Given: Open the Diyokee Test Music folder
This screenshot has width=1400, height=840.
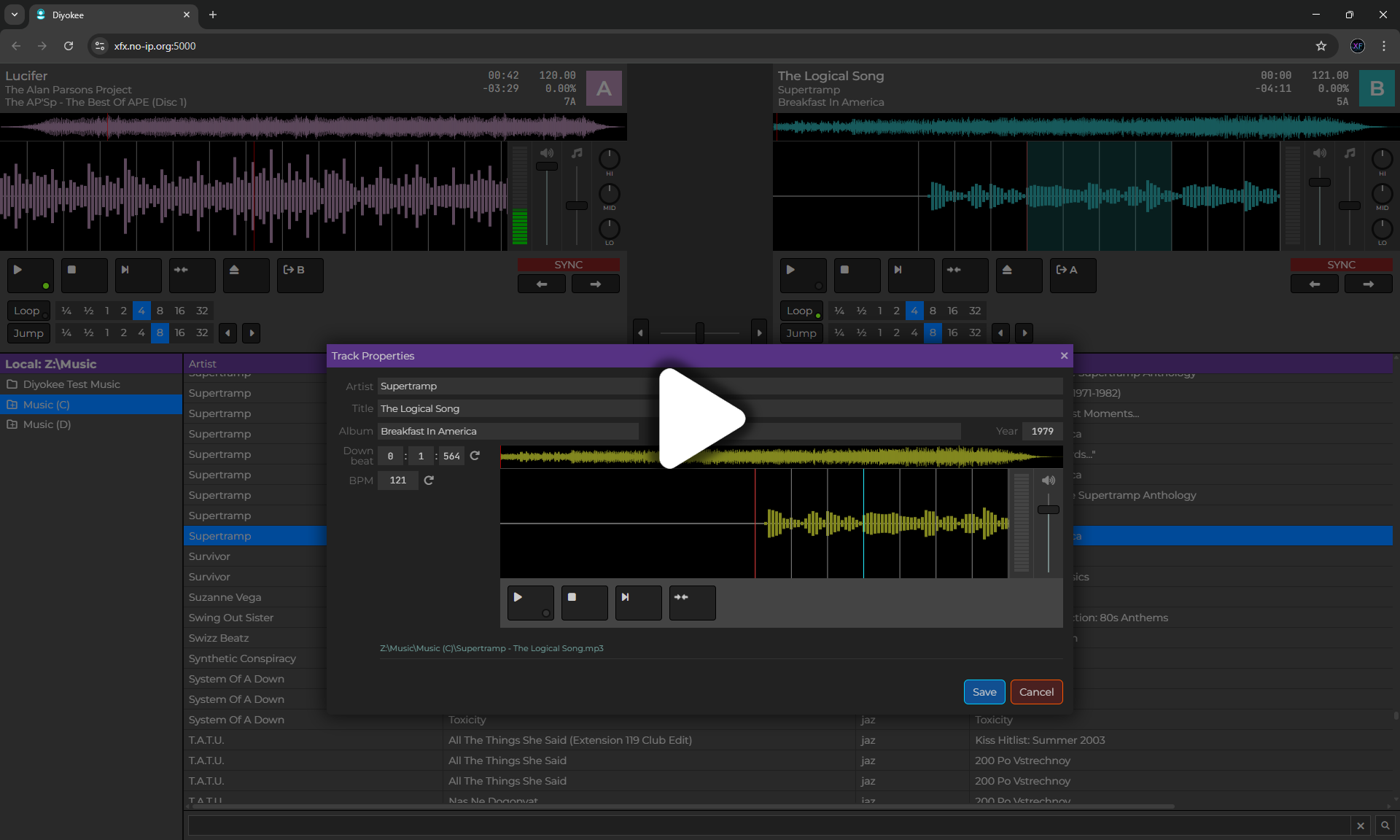Looking at the screenshot, I should [71, 384].
